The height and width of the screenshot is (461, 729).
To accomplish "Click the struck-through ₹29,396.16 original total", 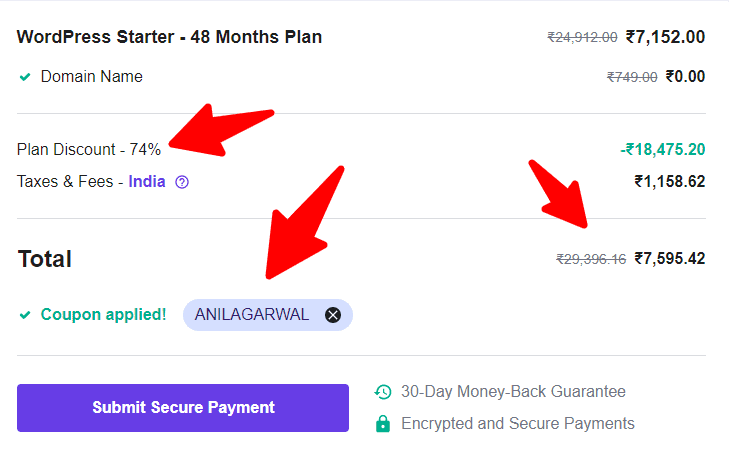I will point(591,259).
